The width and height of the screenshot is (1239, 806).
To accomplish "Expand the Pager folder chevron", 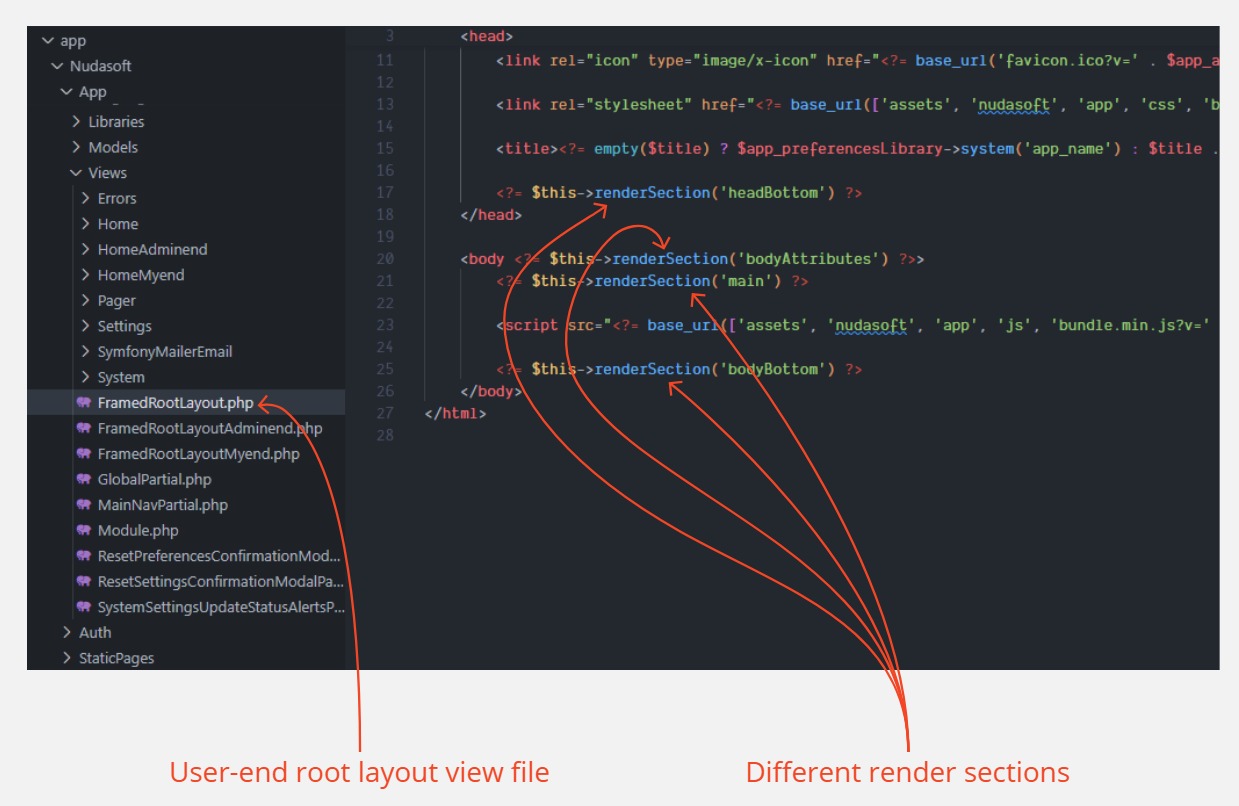I will (x=85, y=300).
